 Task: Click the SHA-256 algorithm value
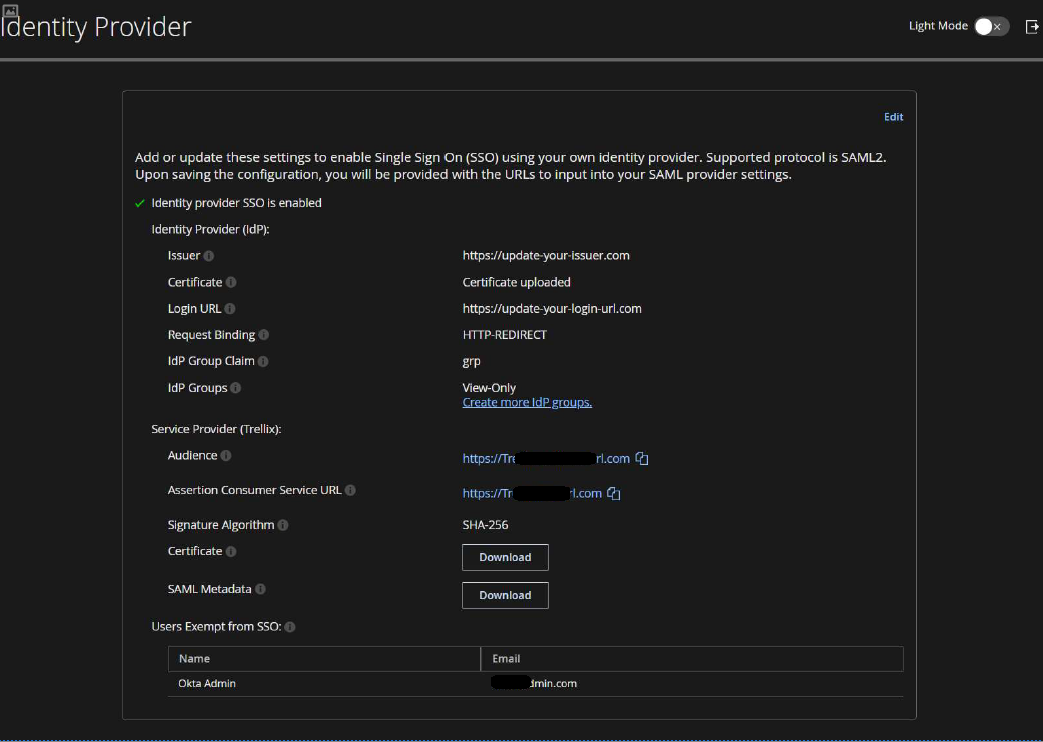(486, 525)
